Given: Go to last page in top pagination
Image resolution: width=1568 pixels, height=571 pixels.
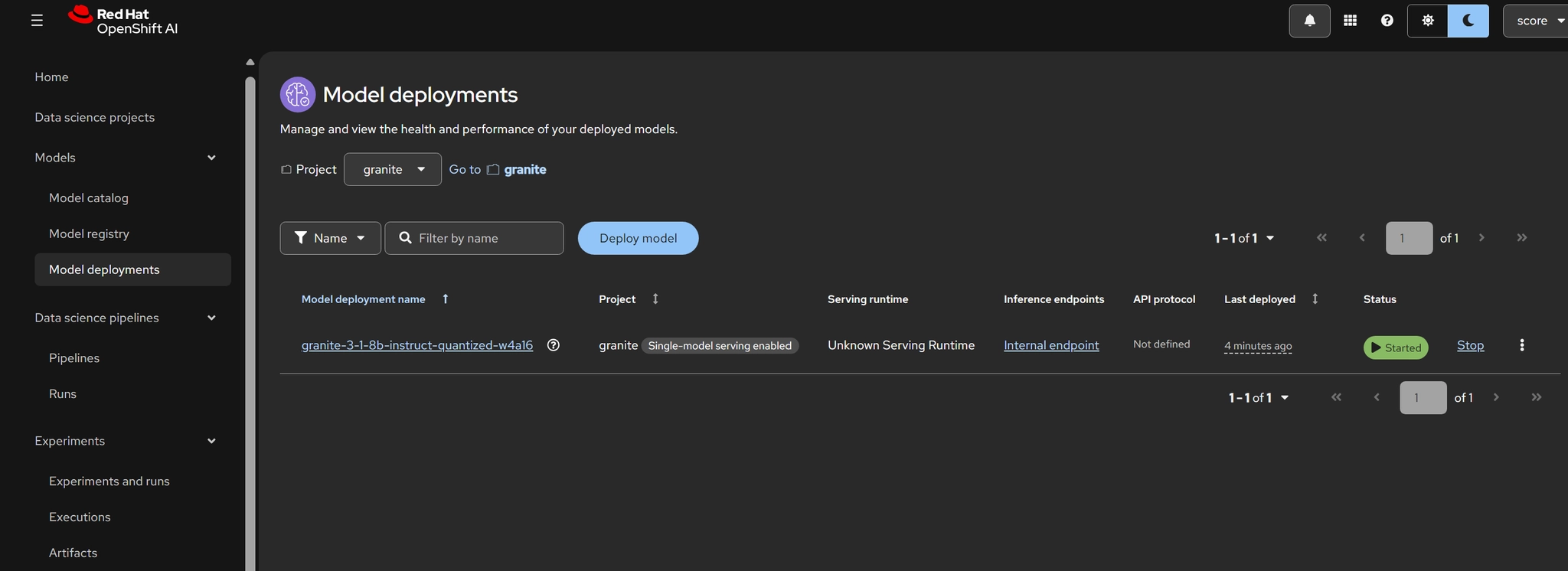Looking at the screenshot, I should coord(1522,238).
